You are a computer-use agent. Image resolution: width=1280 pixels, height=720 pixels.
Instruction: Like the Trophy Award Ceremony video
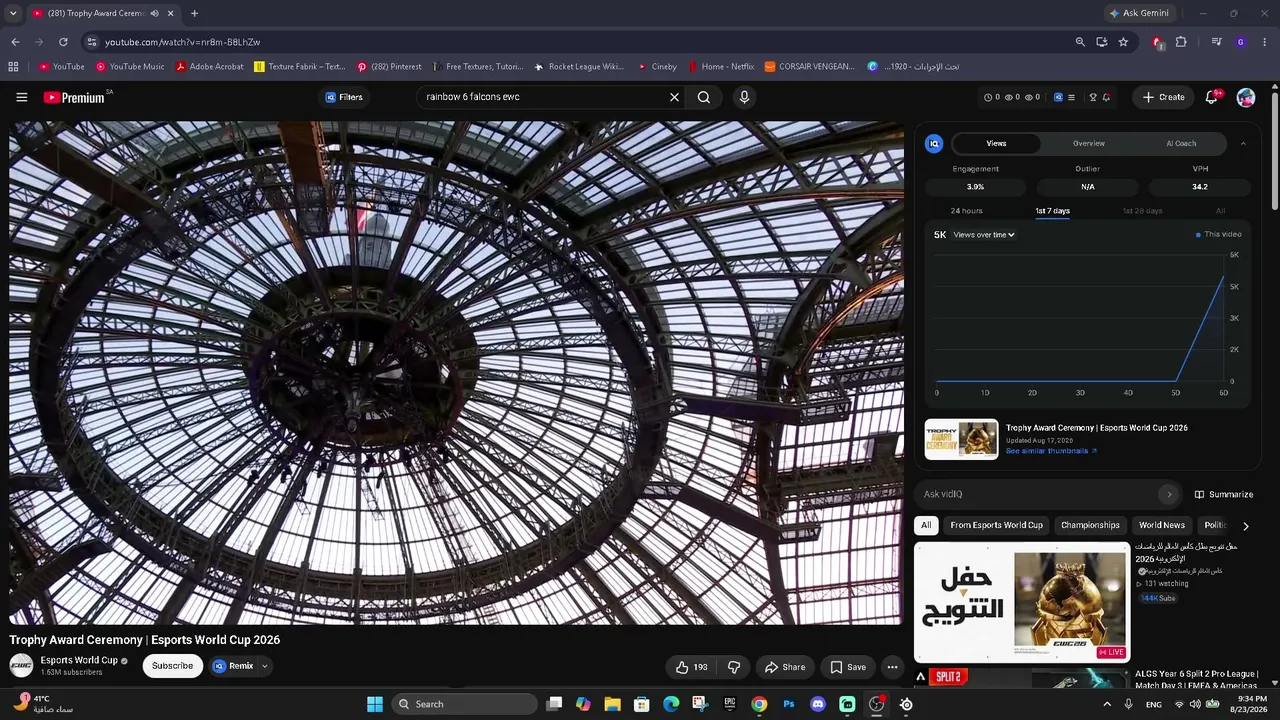point(692,667)
